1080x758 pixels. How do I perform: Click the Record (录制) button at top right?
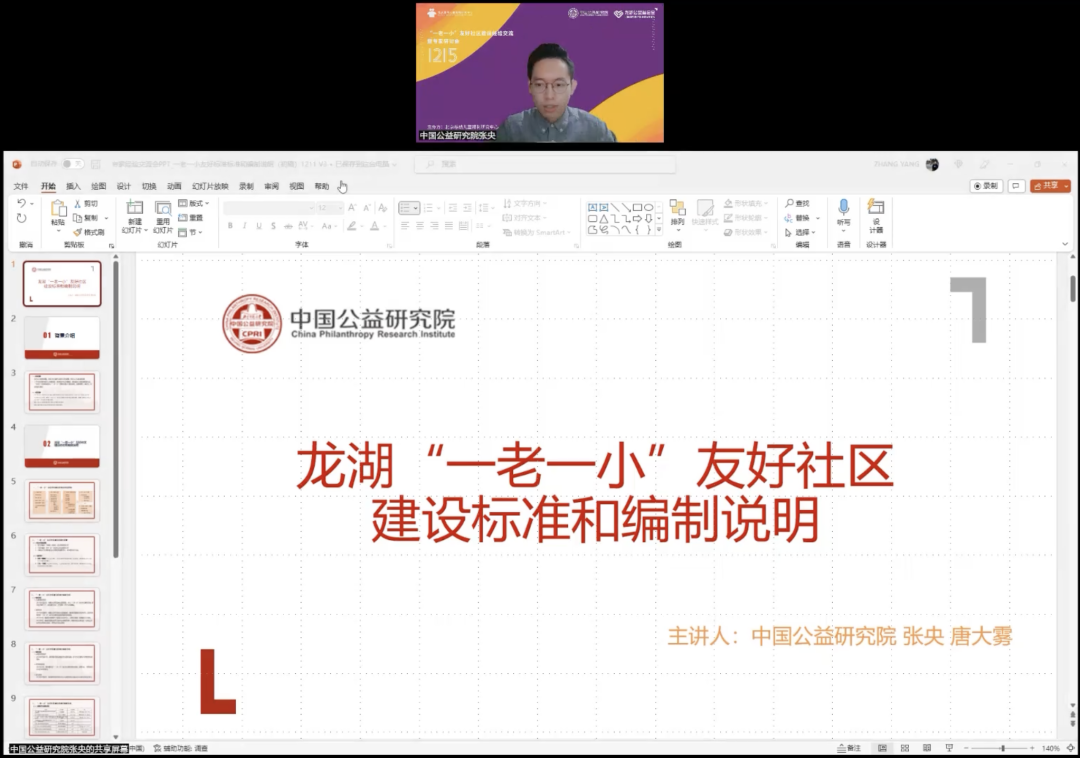pyautogui.click(x=986, y=186)
